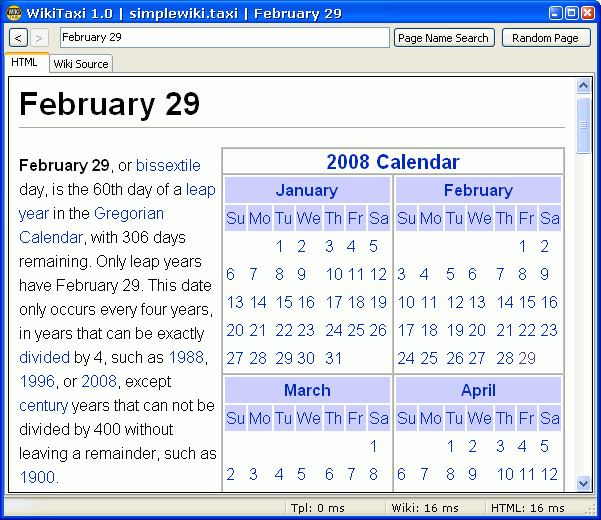601x520 pixels.
Task: Select the HTML tab
Action: [24, 63]
